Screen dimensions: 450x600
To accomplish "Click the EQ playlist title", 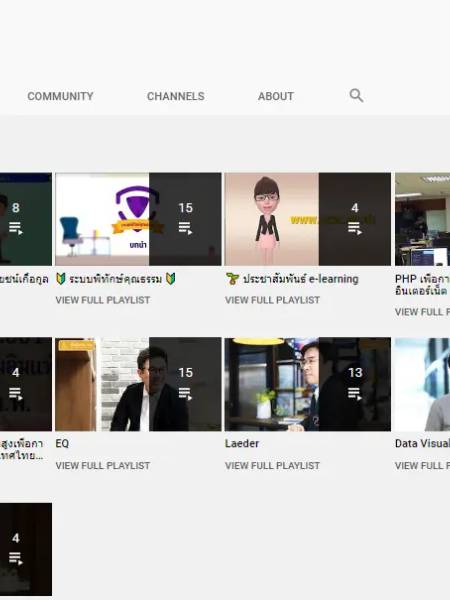I will 62,443.
